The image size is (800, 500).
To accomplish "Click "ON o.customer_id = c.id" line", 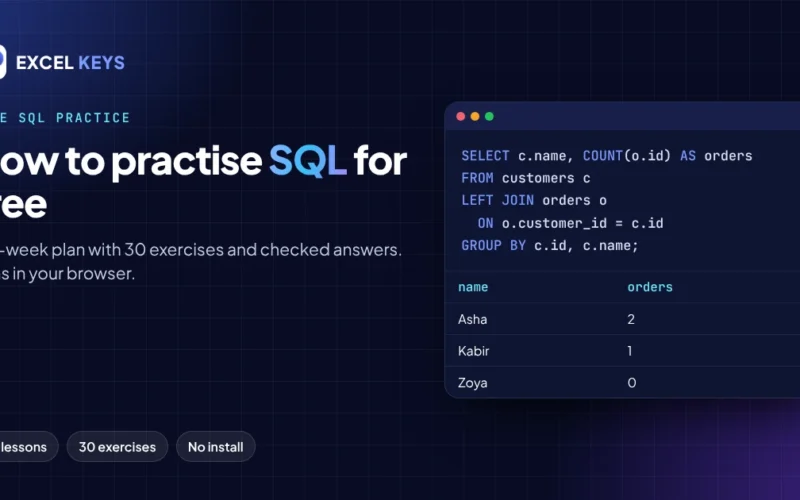I will pos(570,223).
